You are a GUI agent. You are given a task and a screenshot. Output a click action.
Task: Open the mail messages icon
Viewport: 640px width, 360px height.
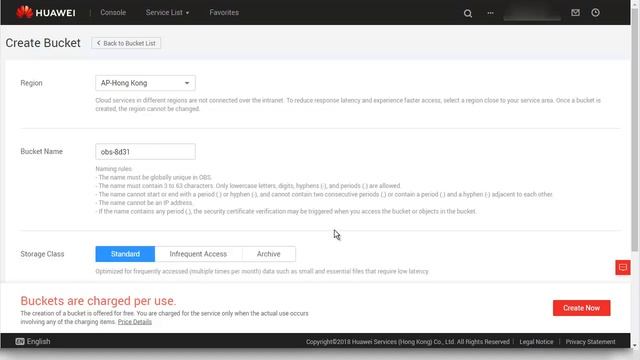point(575,13)
